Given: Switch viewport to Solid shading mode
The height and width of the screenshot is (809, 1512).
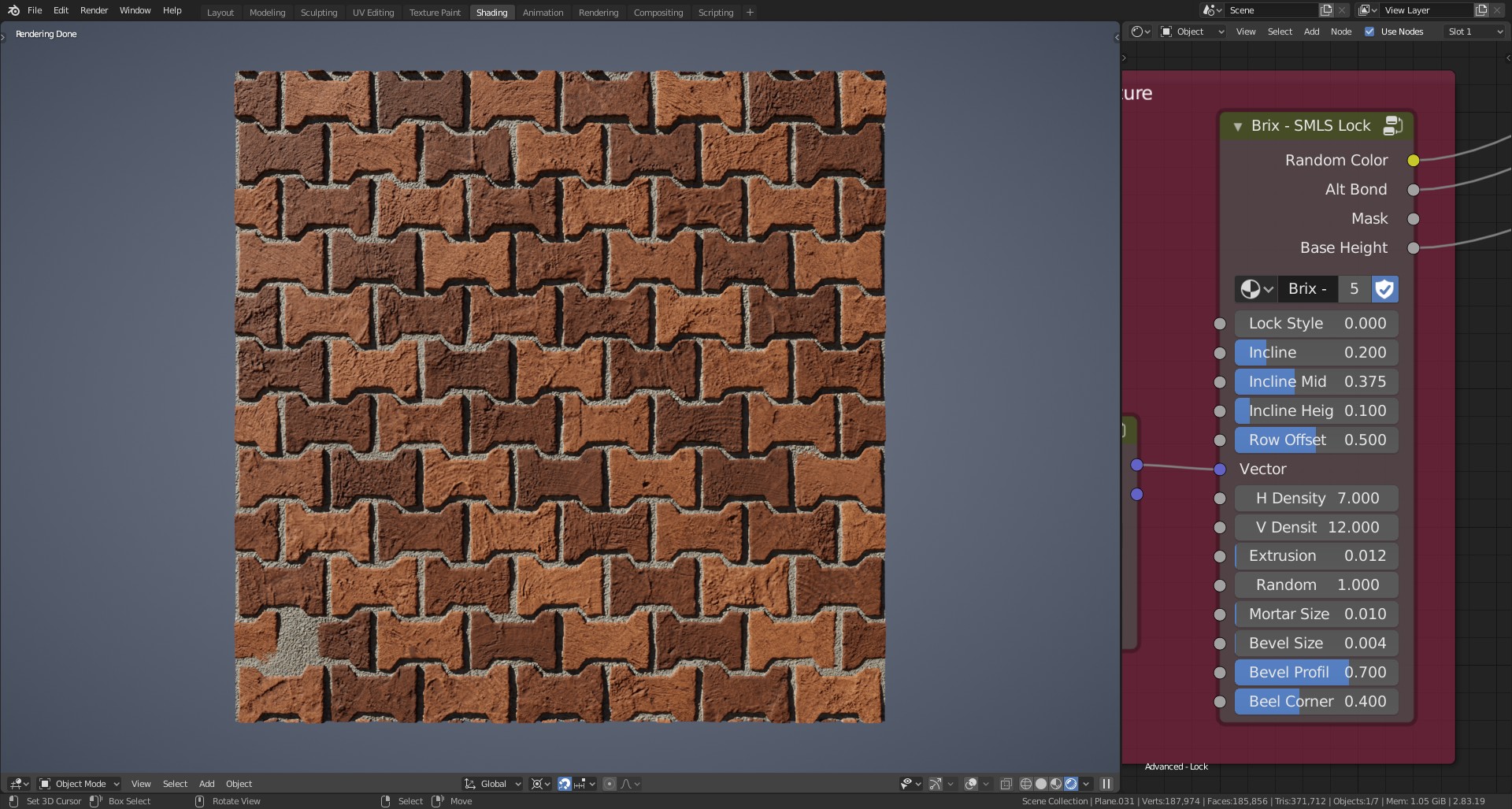Looking at the screenshot, I should pyautogui.click(x=1040, y=784).
